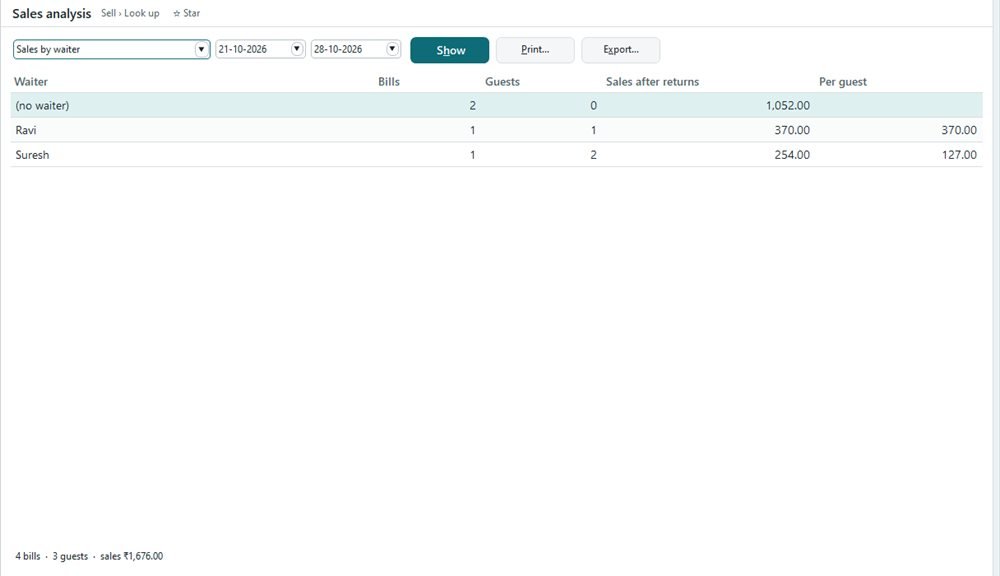Select the Suresh waiter row
The width and height of the screenshot is (1000, 576).
click(497, 155)
